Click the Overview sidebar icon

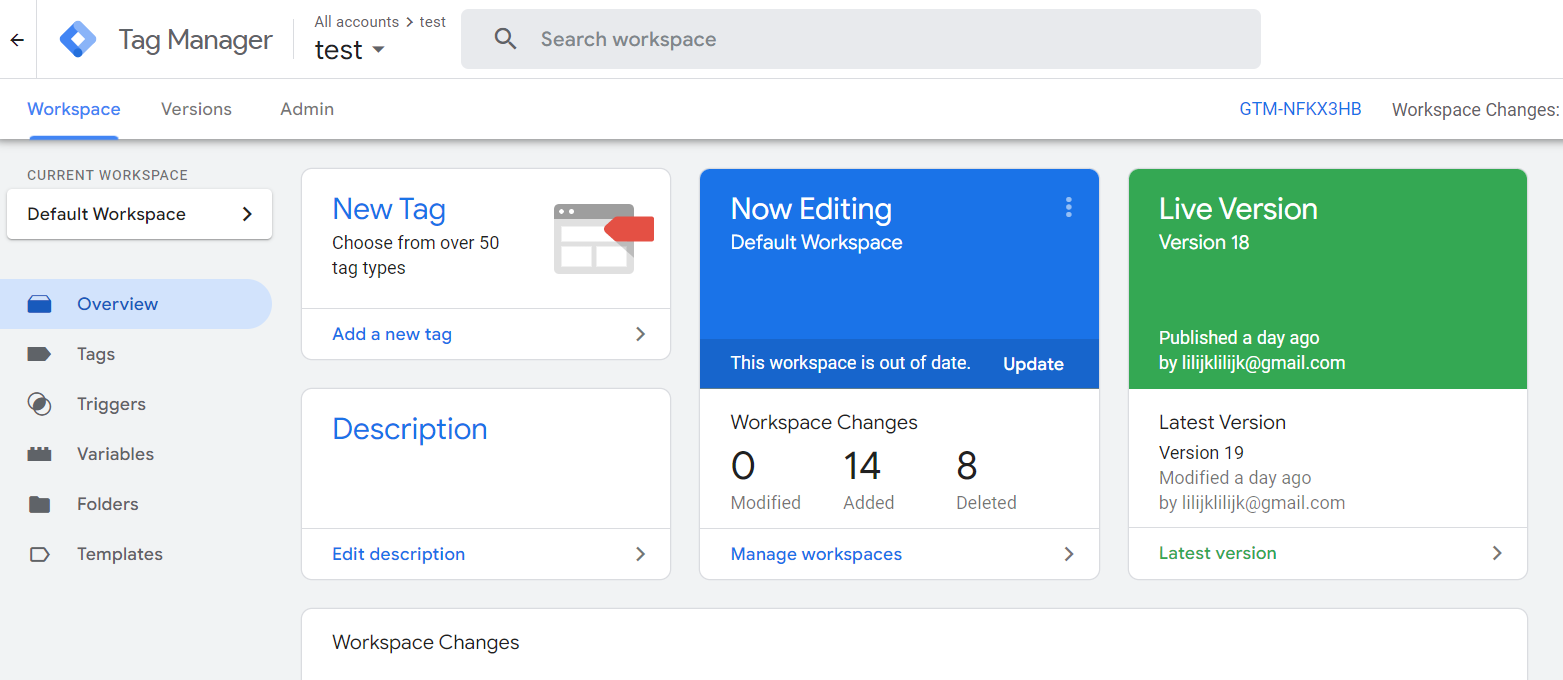click(x=40, y=304)
